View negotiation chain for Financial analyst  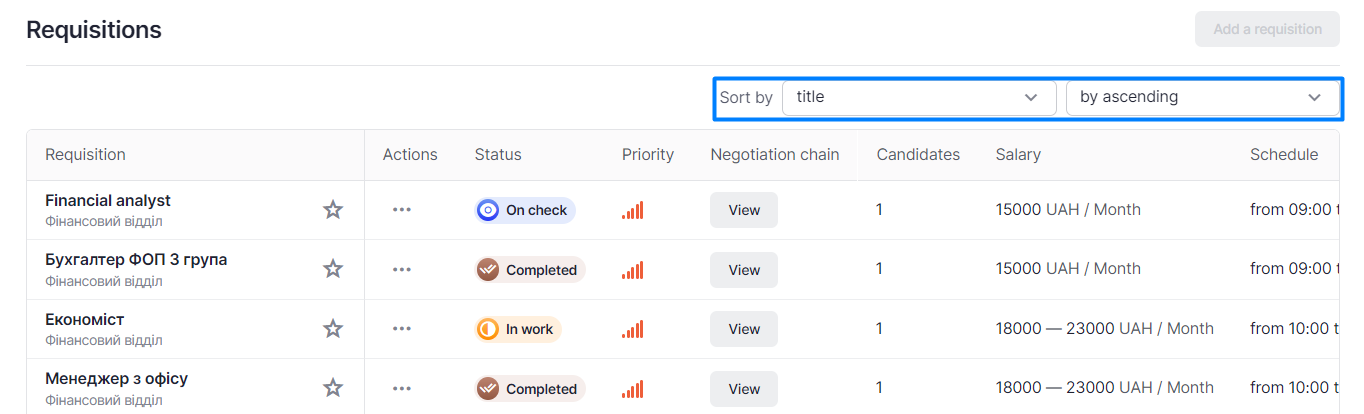(x=744, y=210)
